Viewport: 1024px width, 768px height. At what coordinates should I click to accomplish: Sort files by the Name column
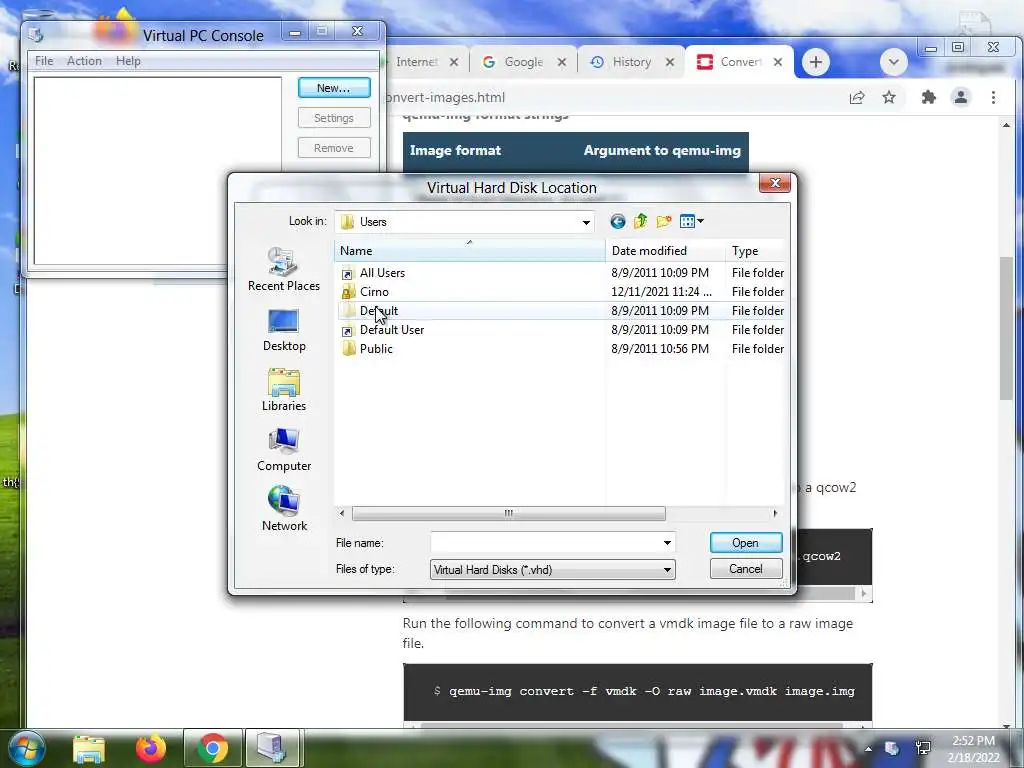coord(470,251)
